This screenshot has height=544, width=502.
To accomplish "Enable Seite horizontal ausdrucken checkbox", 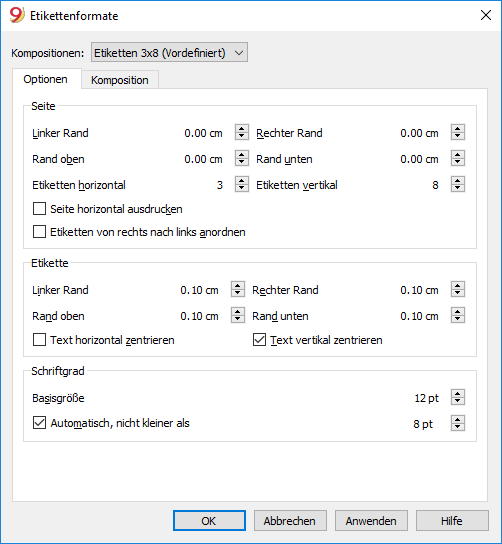I will (39, 209).
